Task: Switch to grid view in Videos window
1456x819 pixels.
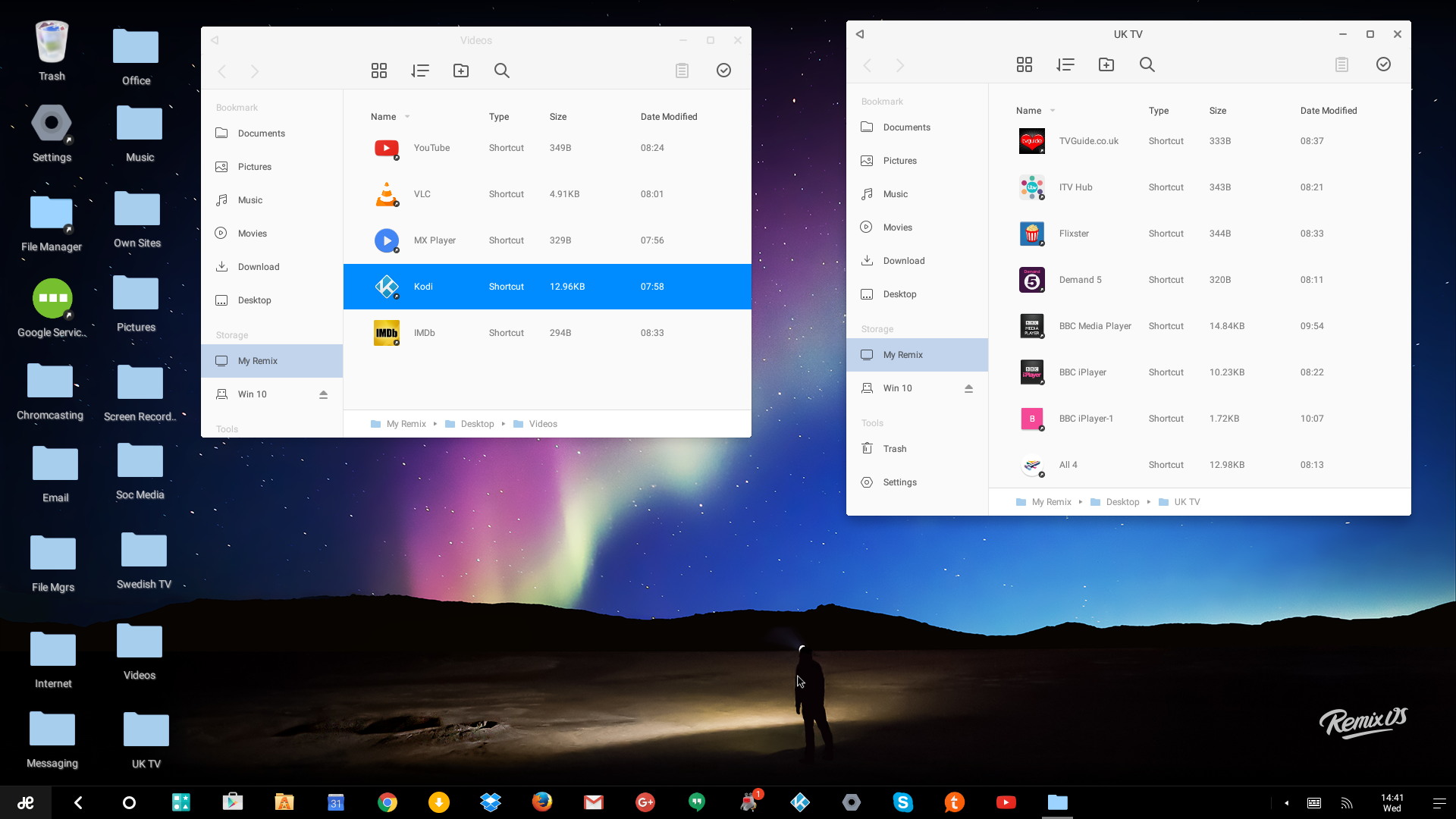Action: click(x=379, y=71)
